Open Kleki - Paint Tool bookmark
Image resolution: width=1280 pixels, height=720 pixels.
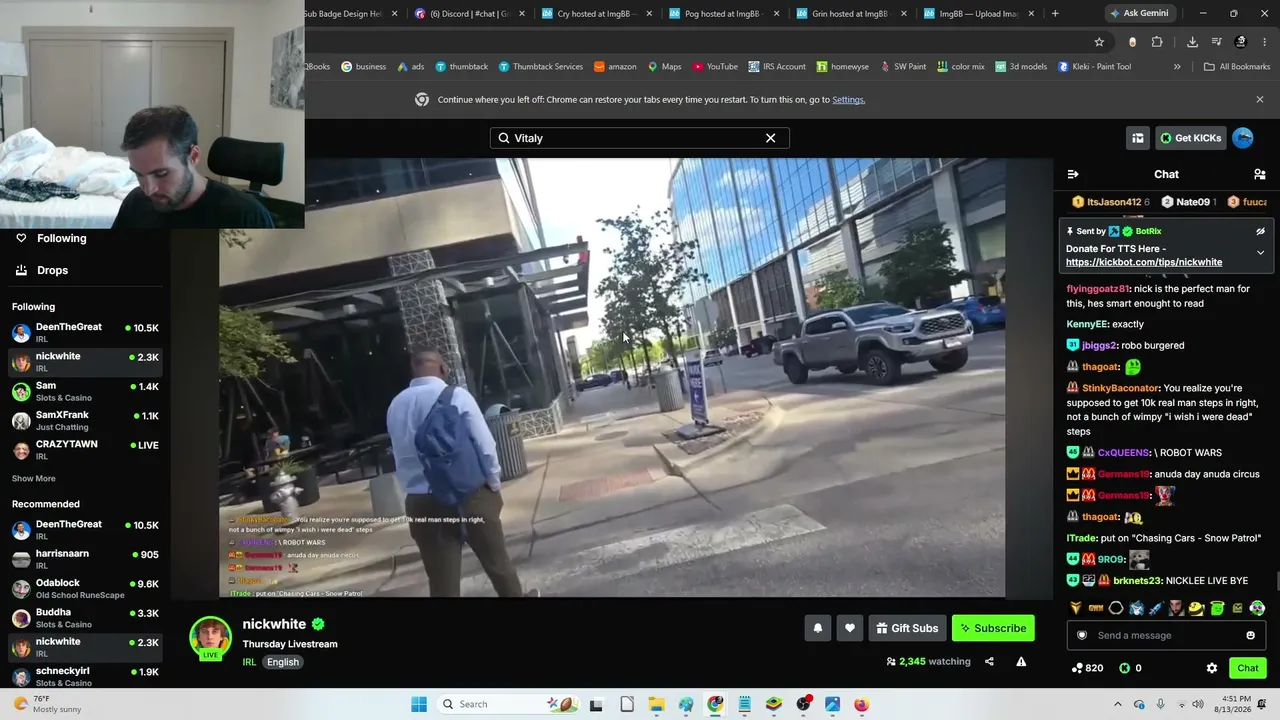1095,67
